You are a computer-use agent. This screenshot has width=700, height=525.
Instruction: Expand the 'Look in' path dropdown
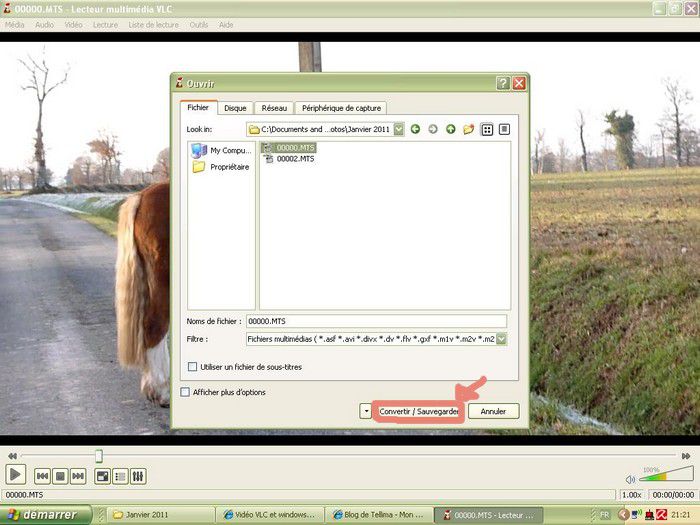coord(399,129)
